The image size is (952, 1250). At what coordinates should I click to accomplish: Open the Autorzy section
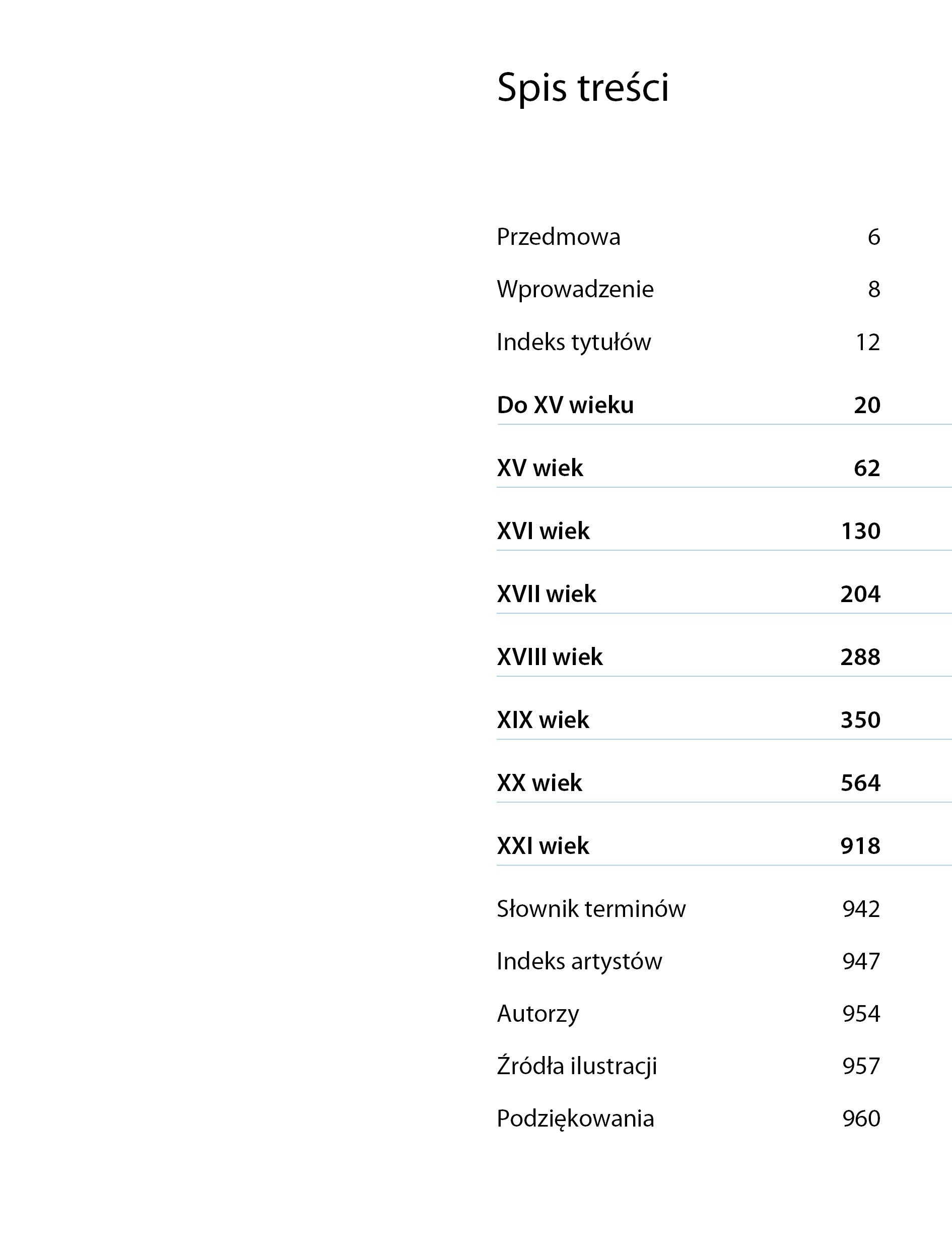[538, 1014]
